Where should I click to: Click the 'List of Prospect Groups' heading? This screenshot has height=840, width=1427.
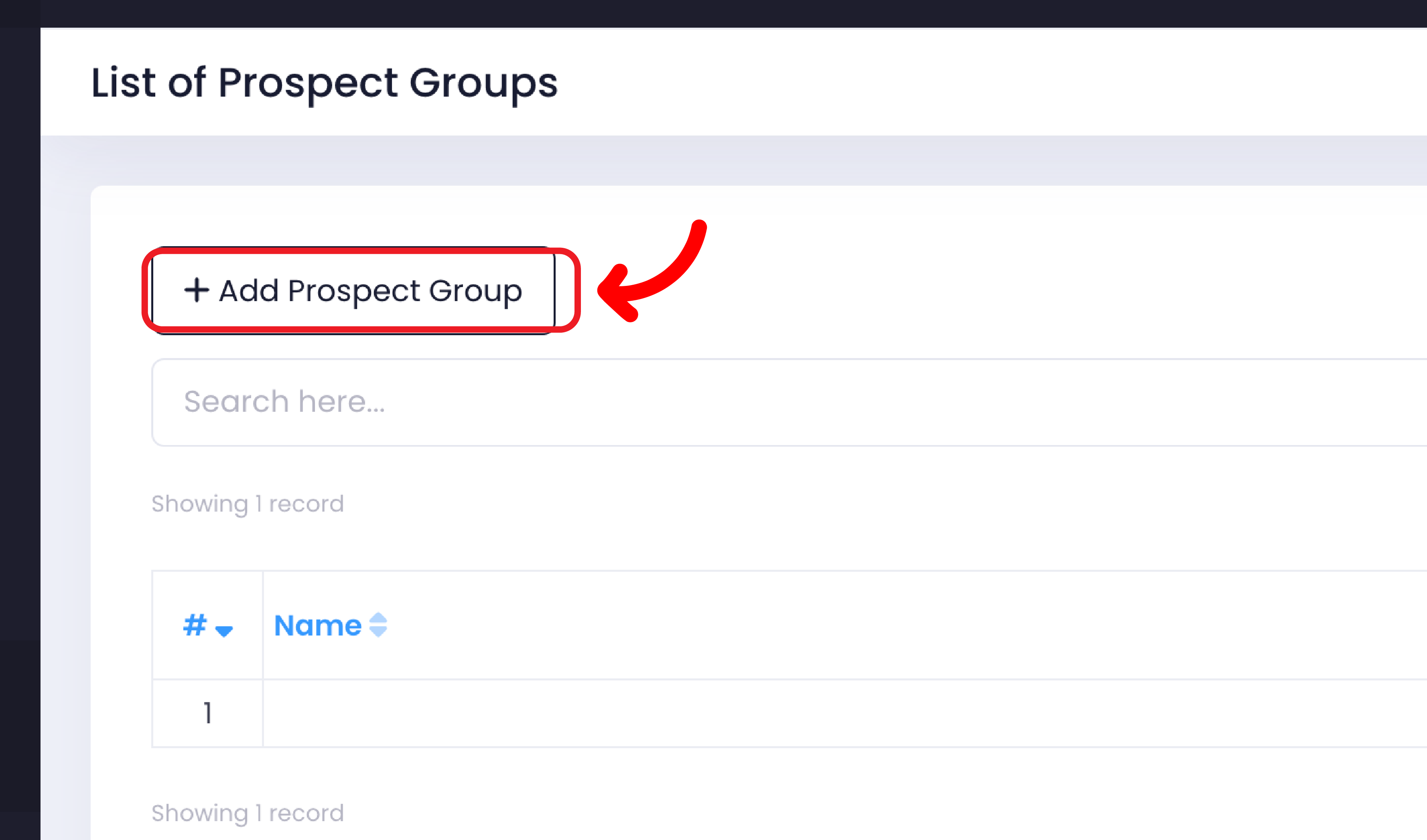[324, 83]
